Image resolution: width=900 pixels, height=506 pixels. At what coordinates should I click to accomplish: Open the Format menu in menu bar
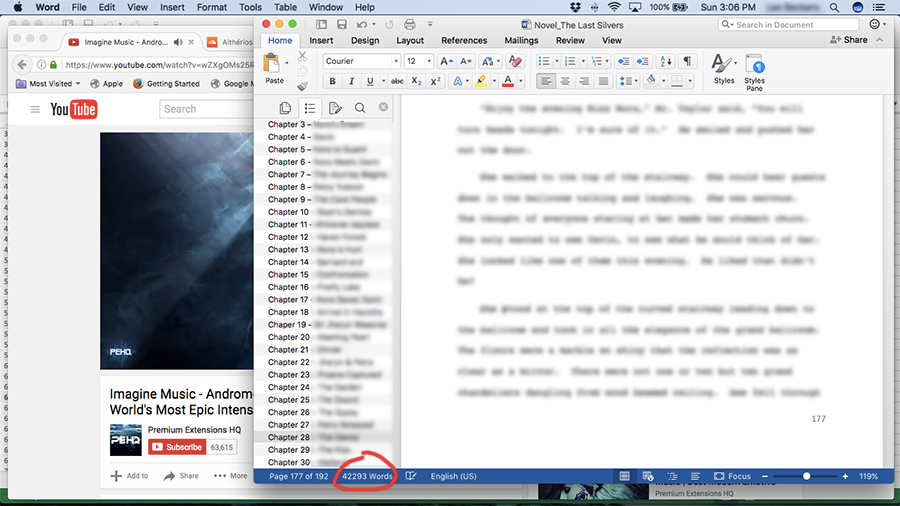coord(212,7)
